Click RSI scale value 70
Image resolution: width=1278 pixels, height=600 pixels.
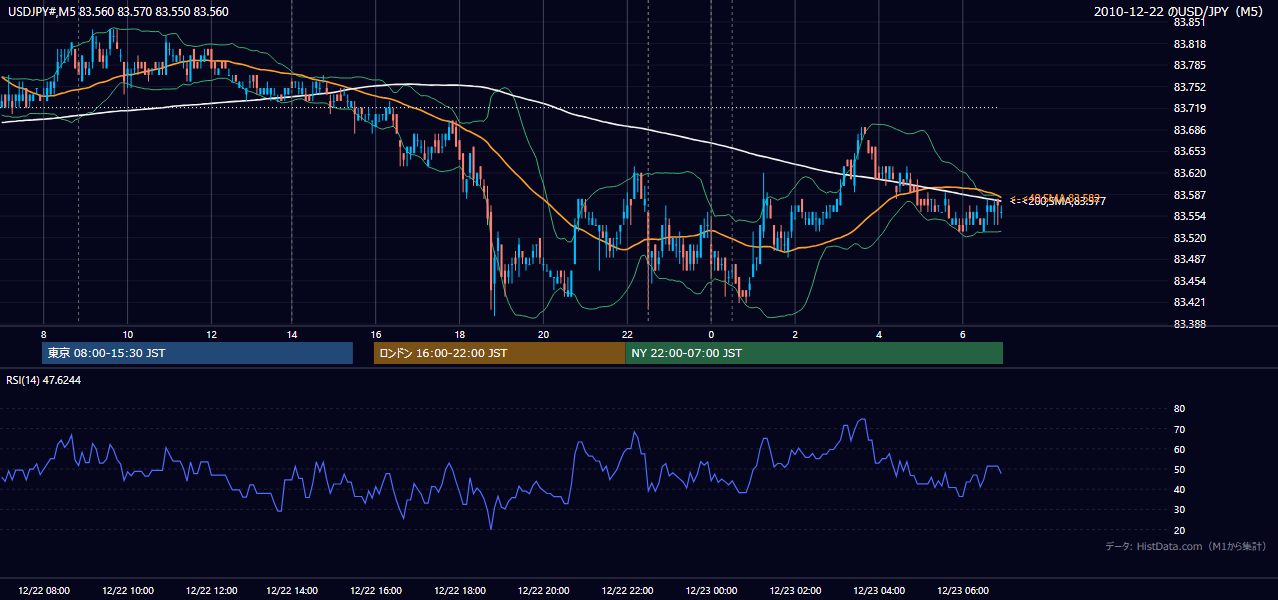(x=1179, y=429)
